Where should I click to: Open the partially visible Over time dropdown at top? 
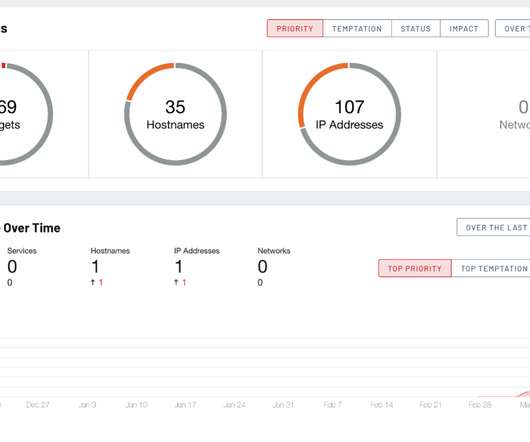(513, 28)
